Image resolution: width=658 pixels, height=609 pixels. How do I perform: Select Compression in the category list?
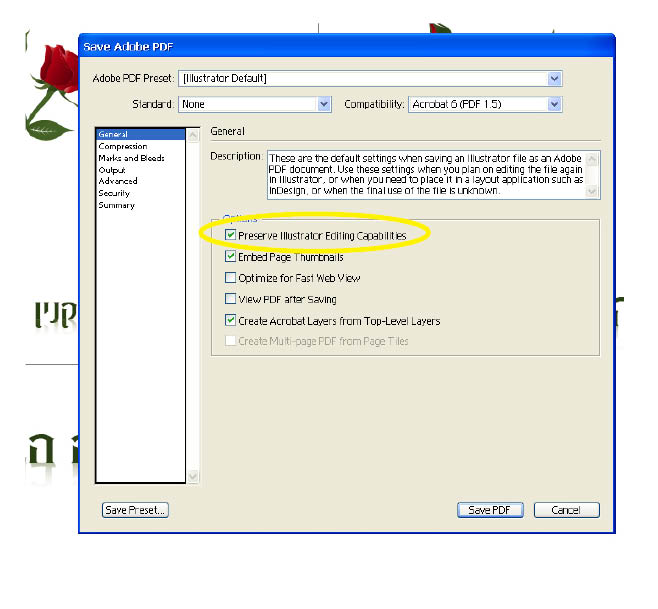coord(123,146)
